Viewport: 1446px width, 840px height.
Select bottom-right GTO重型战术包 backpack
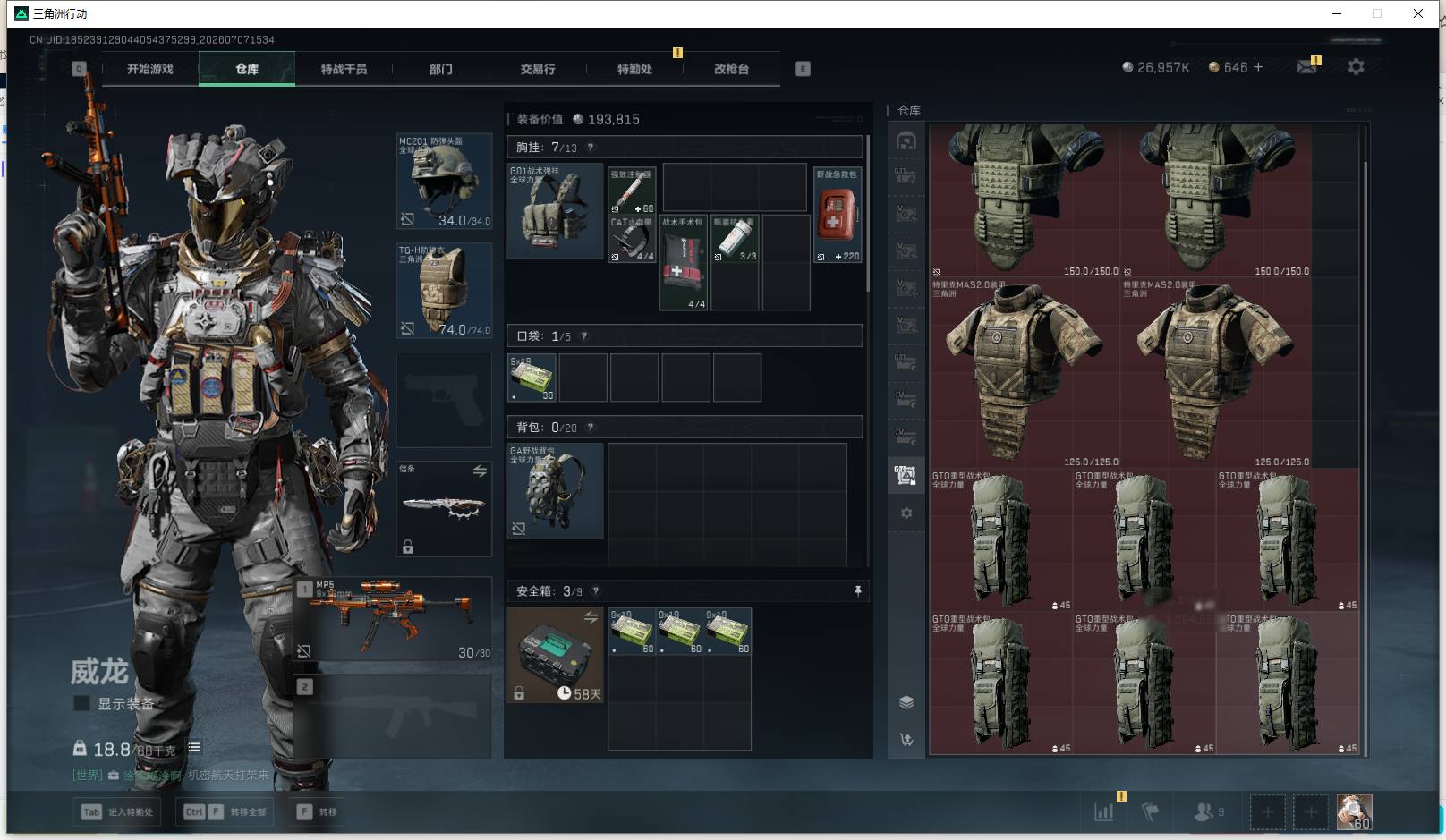[1288, 683]
